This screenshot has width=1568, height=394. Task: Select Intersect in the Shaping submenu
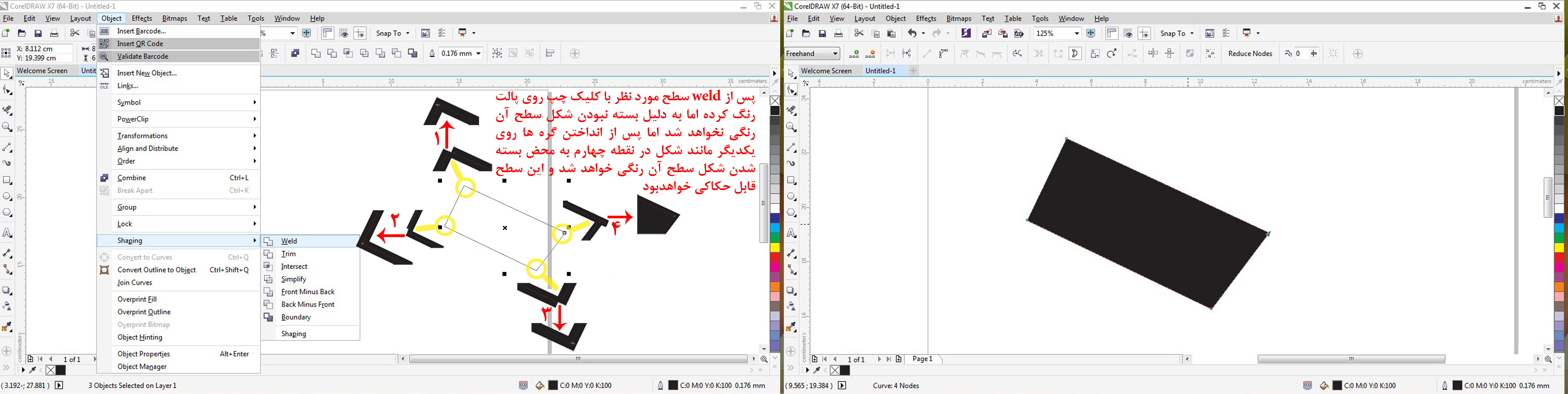(310, 267)
